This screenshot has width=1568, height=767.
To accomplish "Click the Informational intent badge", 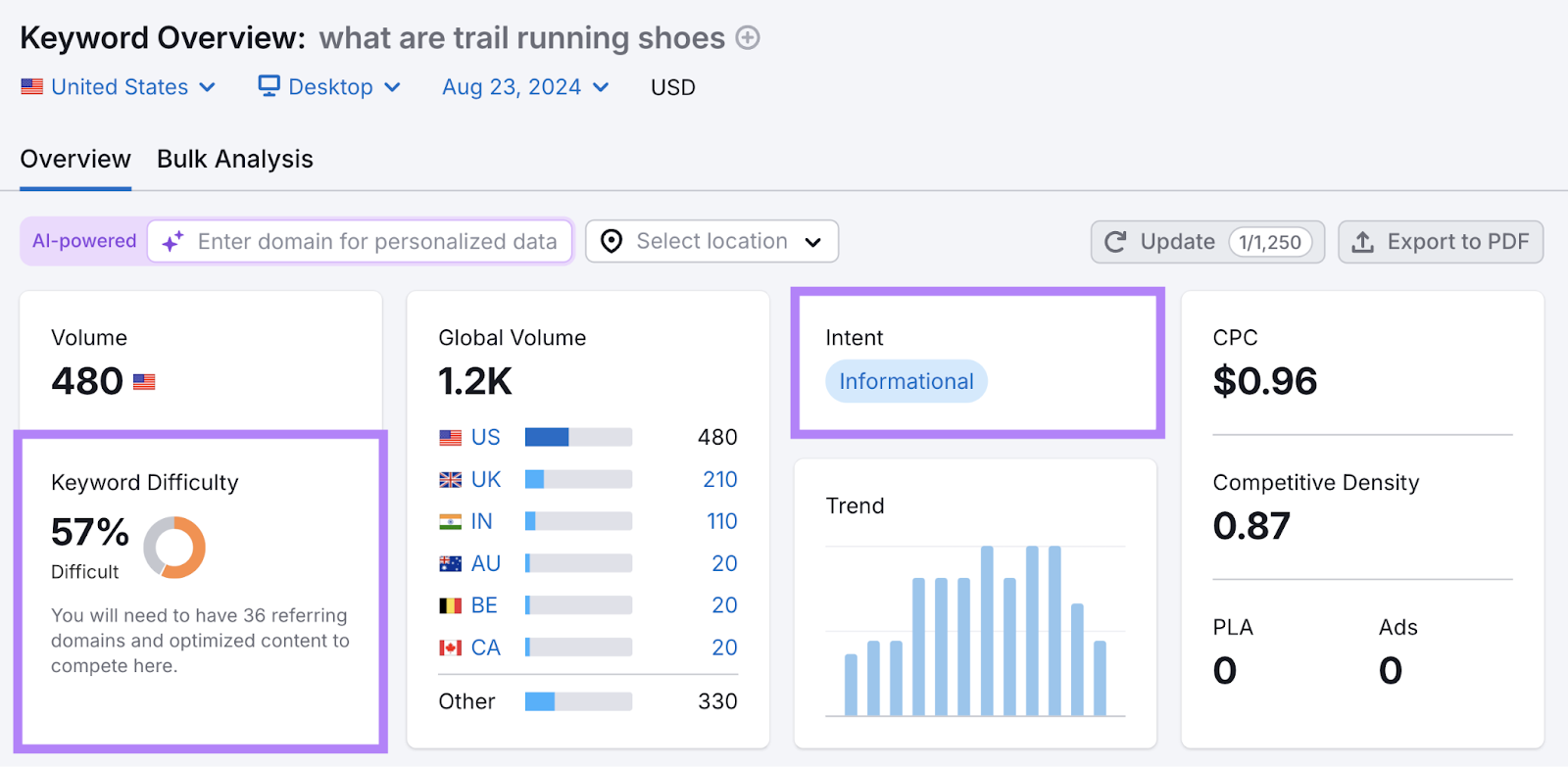I will [906, 382].
